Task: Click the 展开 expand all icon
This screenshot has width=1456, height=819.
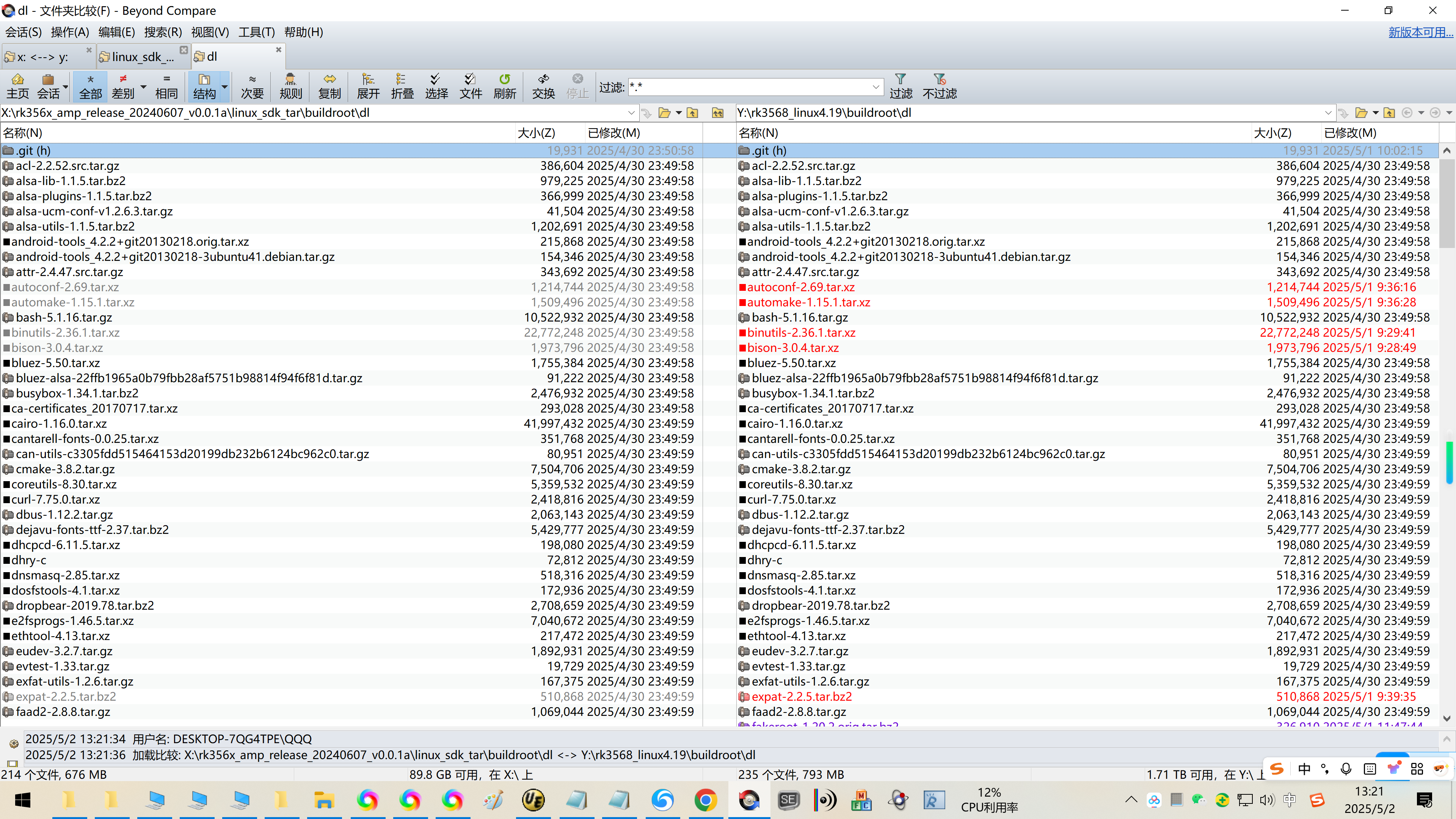Action: (x=368, y=86)
